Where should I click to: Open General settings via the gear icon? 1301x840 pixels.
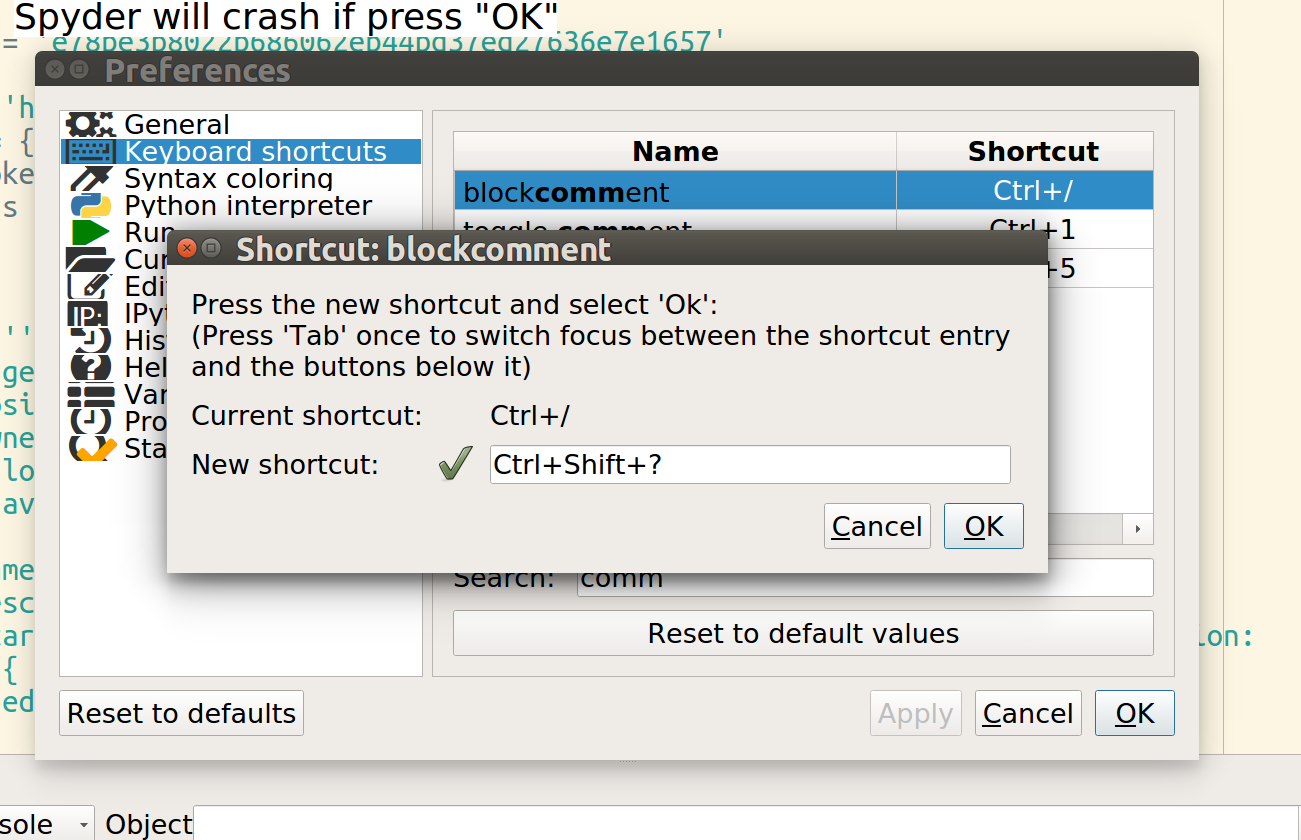point(90,124)
